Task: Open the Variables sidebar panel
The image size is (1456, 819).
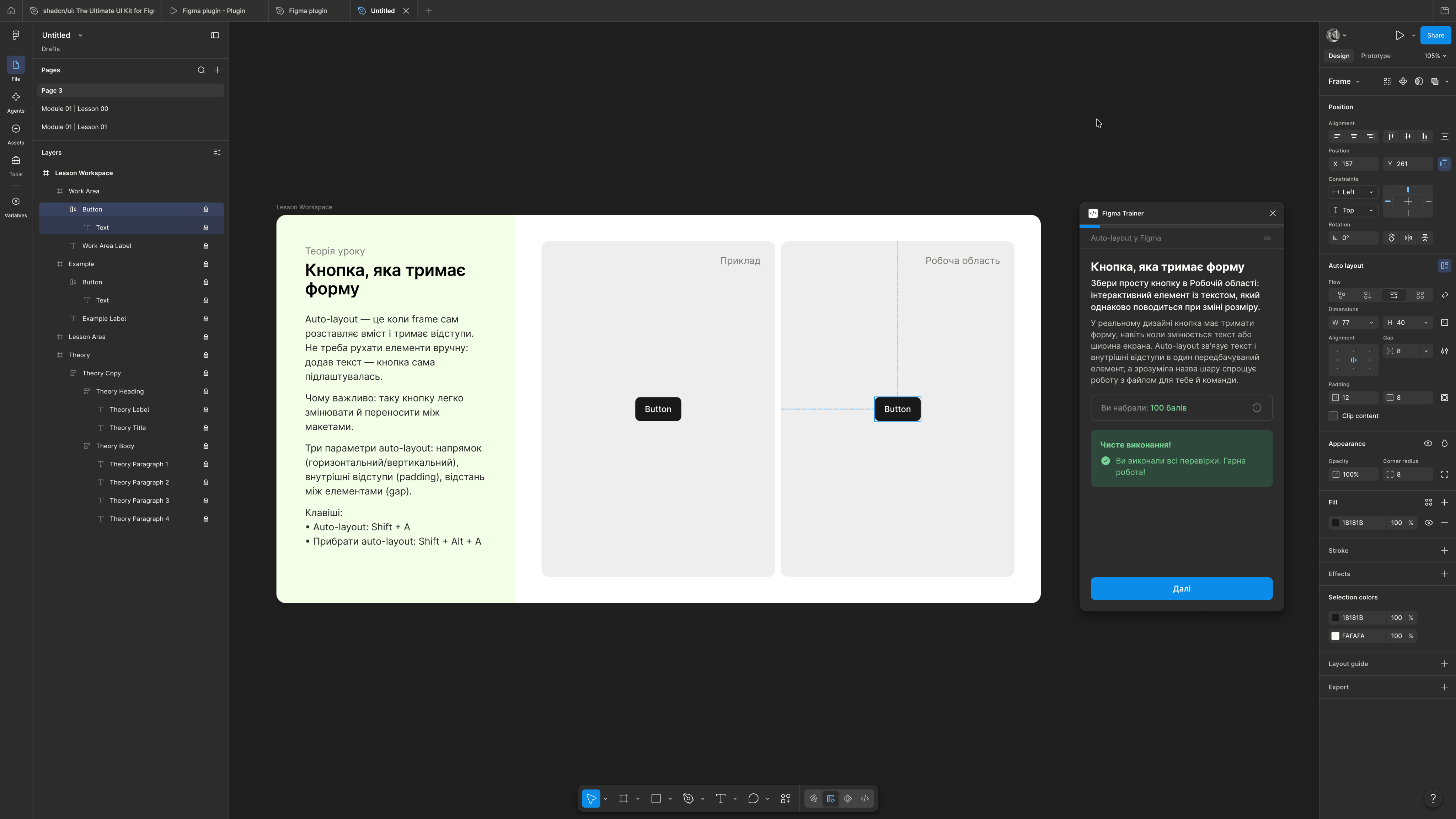Action: coord(16,206)
